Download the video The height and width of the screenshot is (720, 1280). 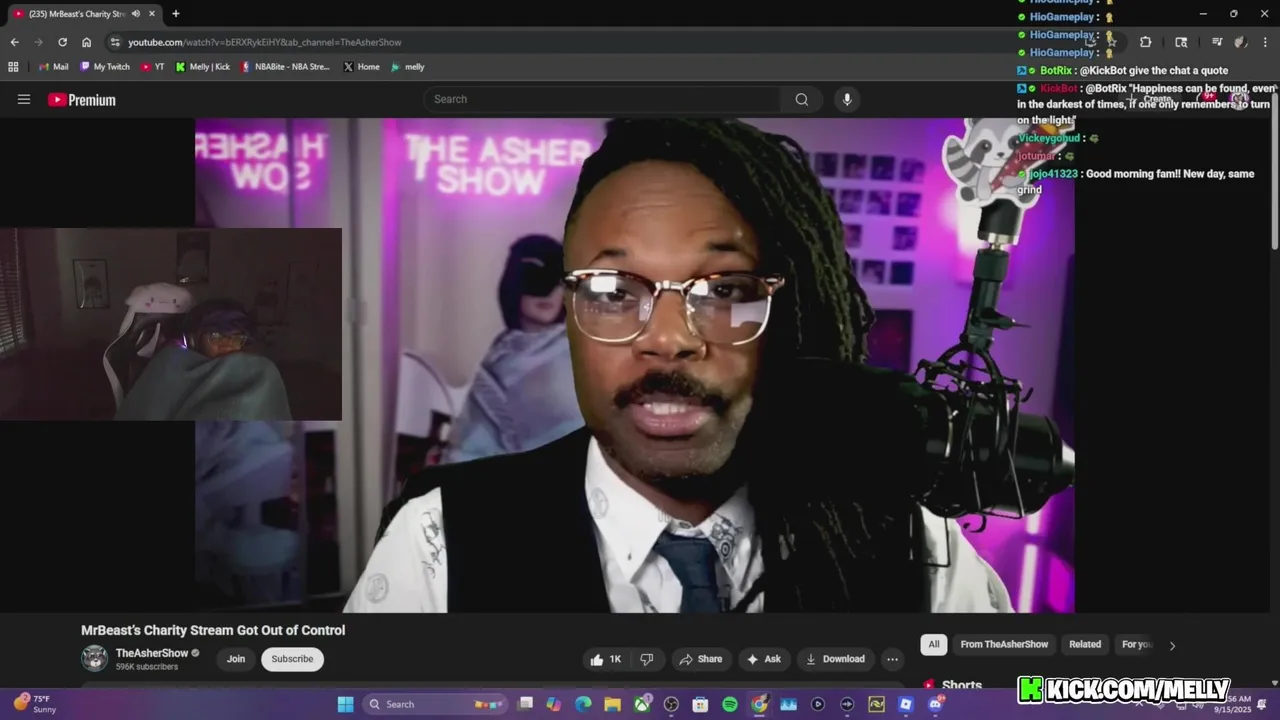[x=835, y=659]
